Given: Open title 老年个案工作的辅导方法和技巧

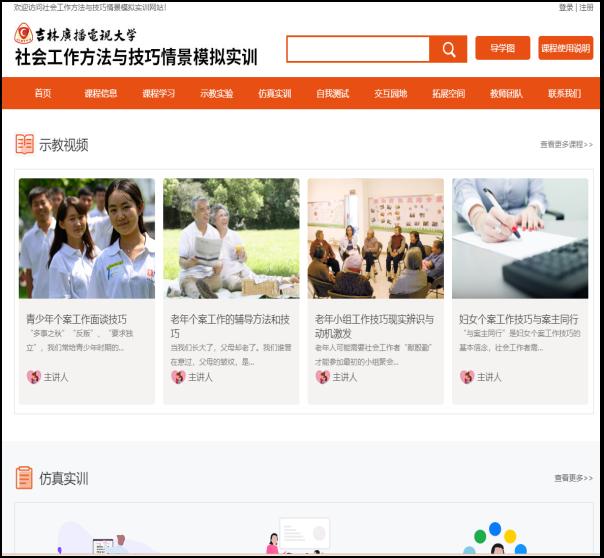Looking at the screenshot, I should [x=230, y=326].
